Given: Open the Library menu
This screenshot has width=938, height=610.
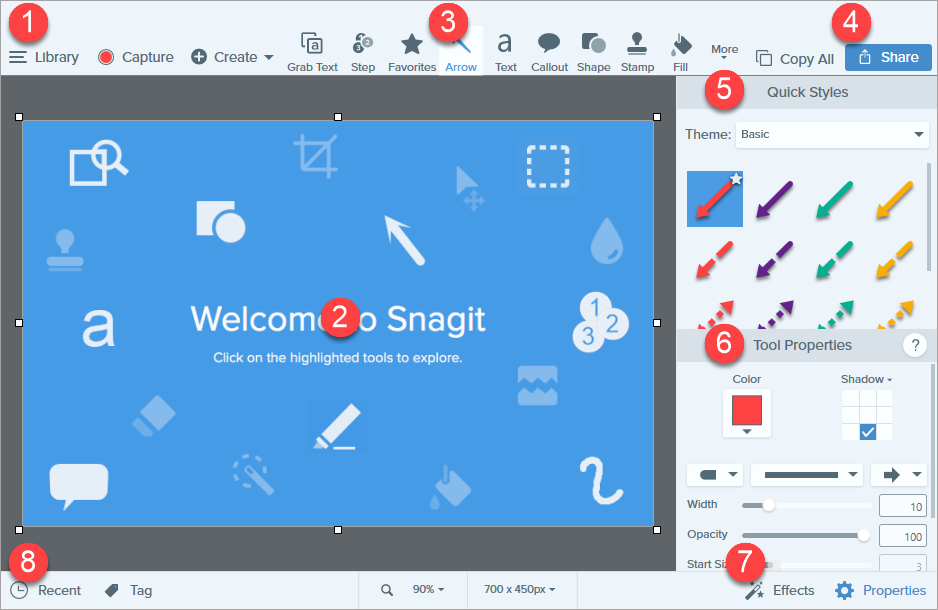Looking at the screenshot, I should coord(44,57).
